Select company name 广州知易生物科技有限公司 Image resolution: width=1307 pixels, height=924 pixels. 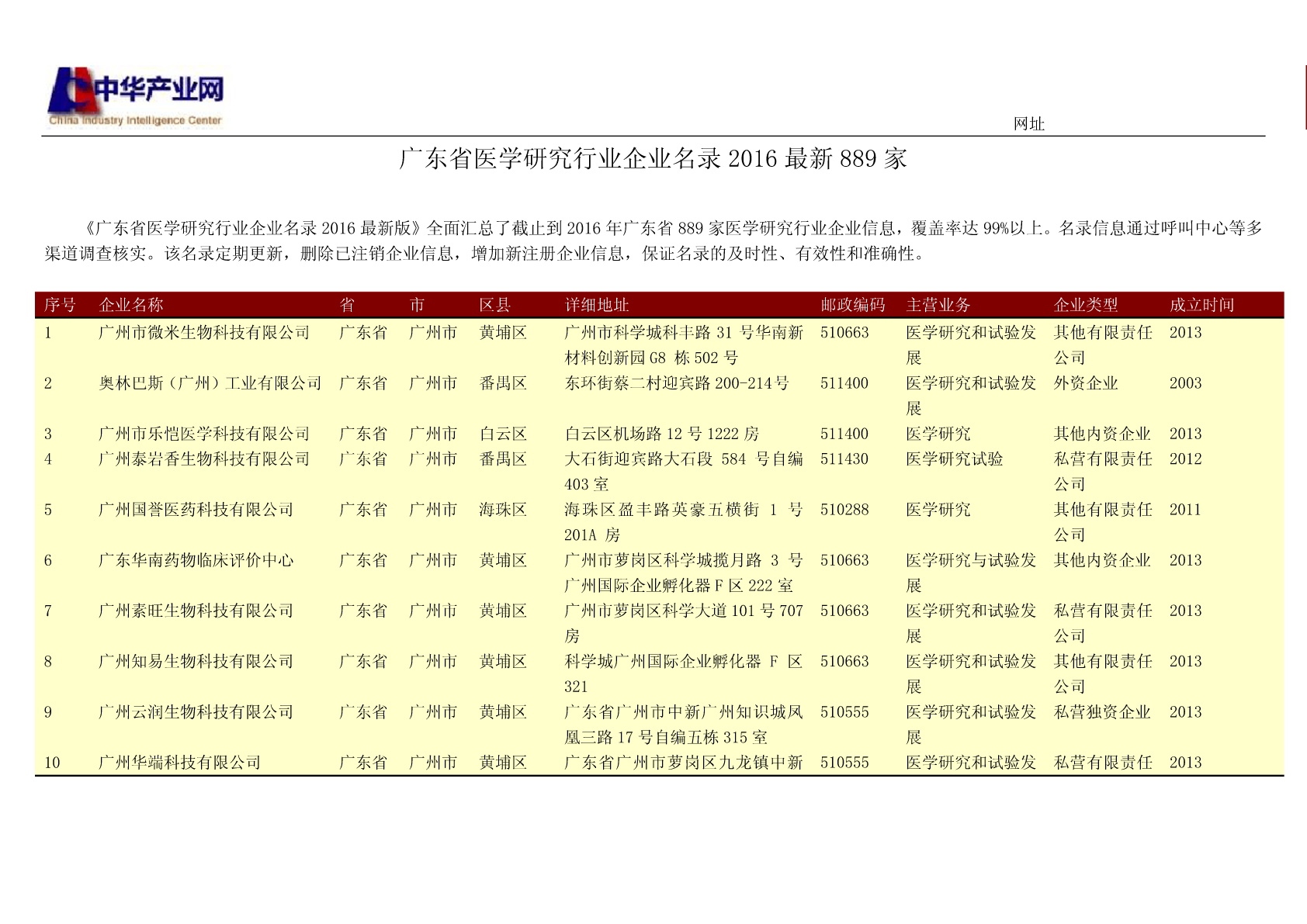(196, 662)
